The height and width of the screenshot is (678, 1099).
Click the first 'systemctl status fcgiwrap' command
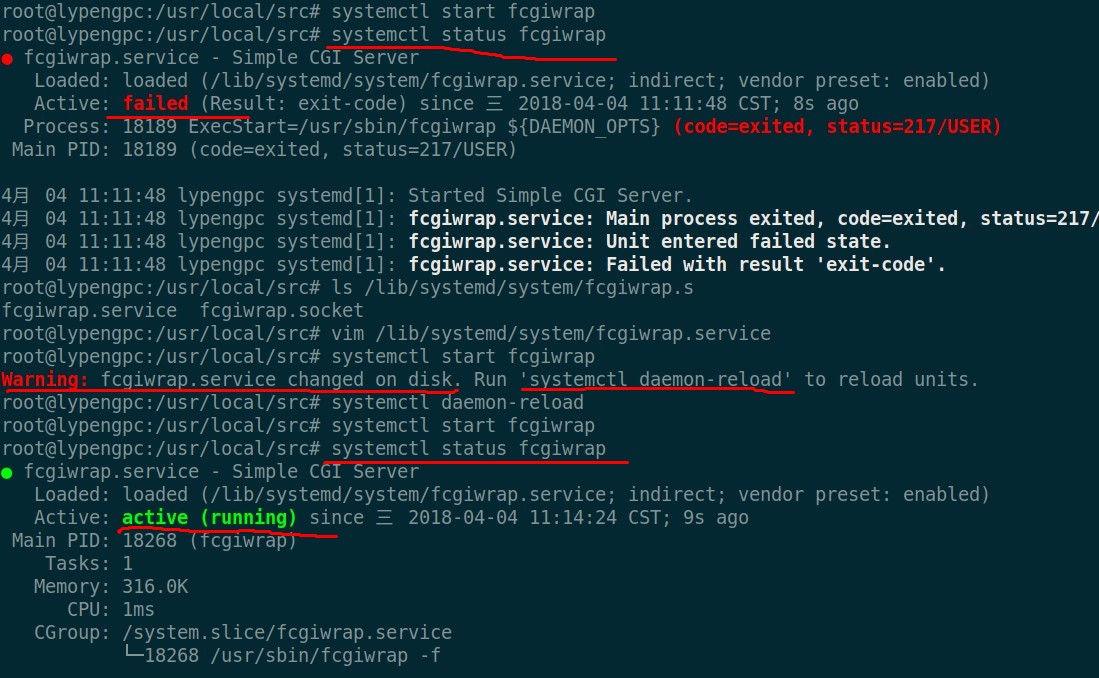coord(468,36)
